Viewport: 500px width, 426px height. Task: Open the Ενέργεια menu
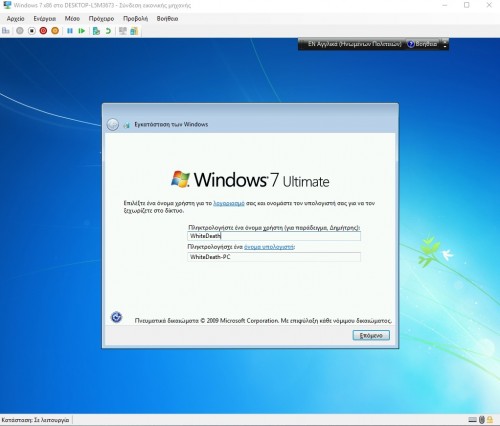point(45,19)
